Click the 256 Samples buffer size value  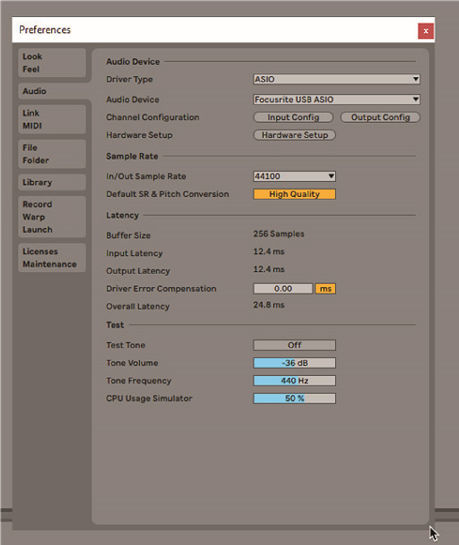(279, 234)
